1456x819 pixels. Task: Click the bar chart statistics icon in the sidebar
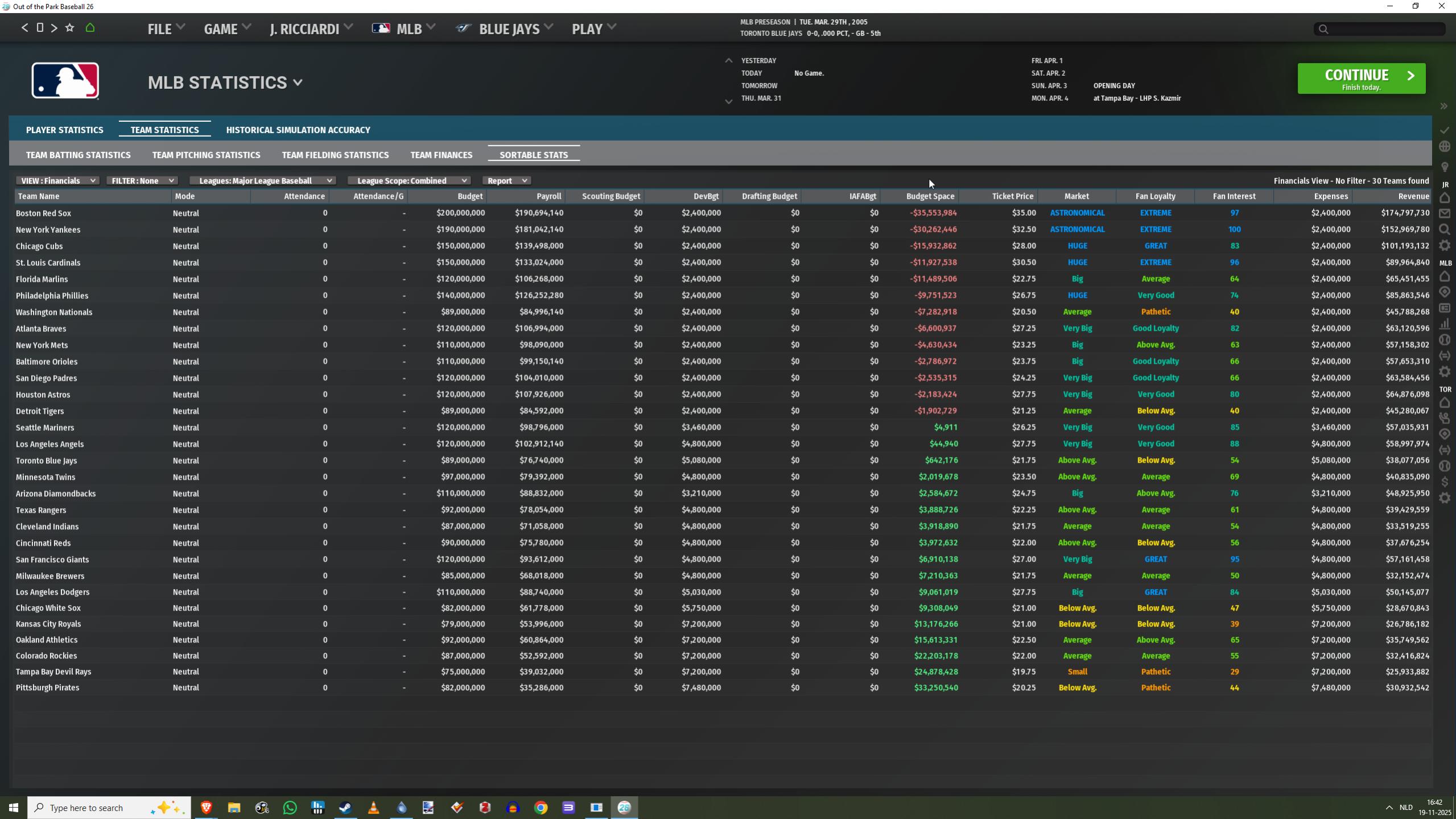(1444, 324)
